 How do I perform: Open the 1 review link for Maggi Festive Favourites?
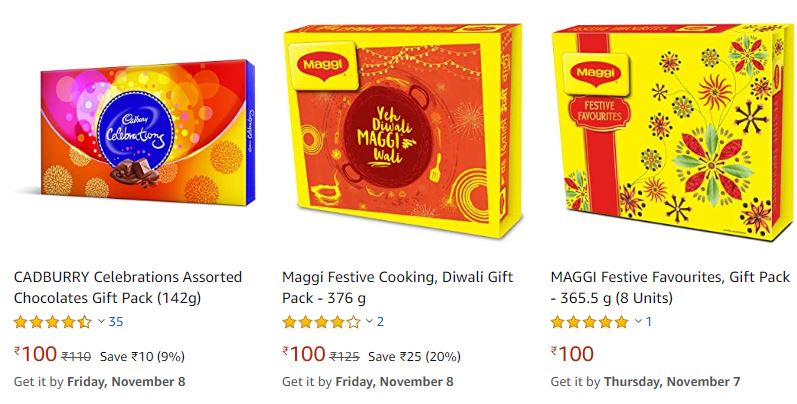[x=649, y=322]
